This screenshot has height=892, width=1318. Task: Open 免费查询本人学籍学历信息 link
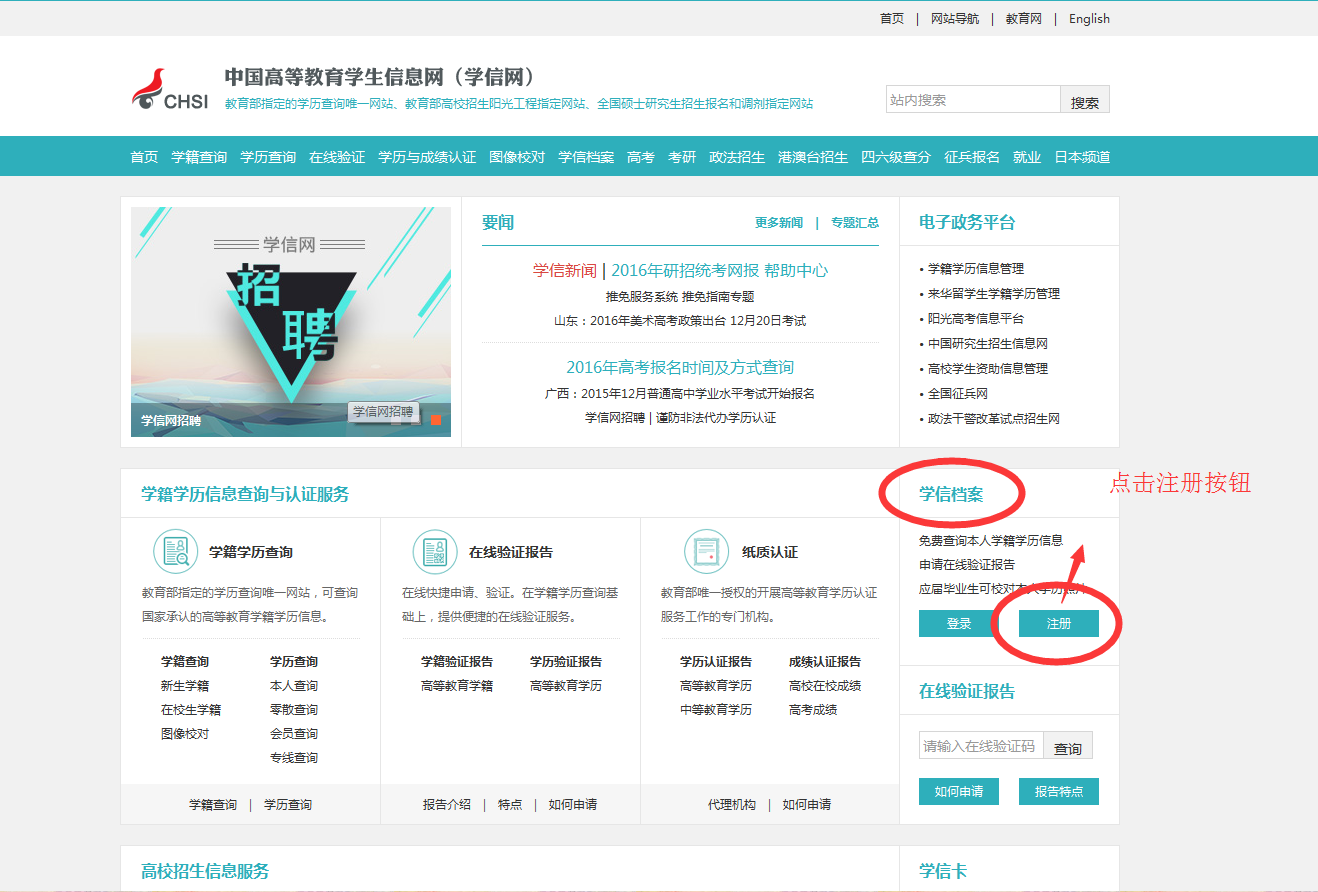(x=991, y=541)
